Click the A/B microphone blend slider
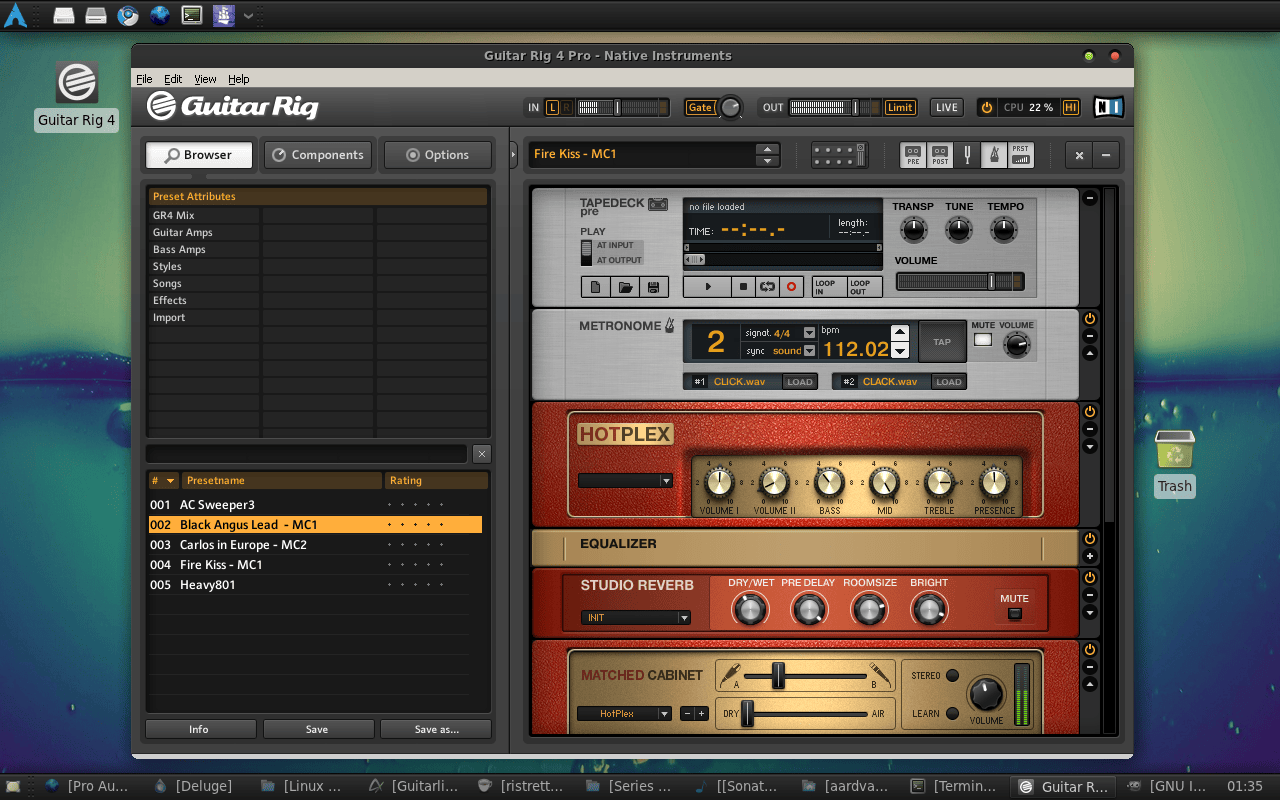Image resolution: width=1280 pixels, height=800 pixels. (x=805, y=676)
